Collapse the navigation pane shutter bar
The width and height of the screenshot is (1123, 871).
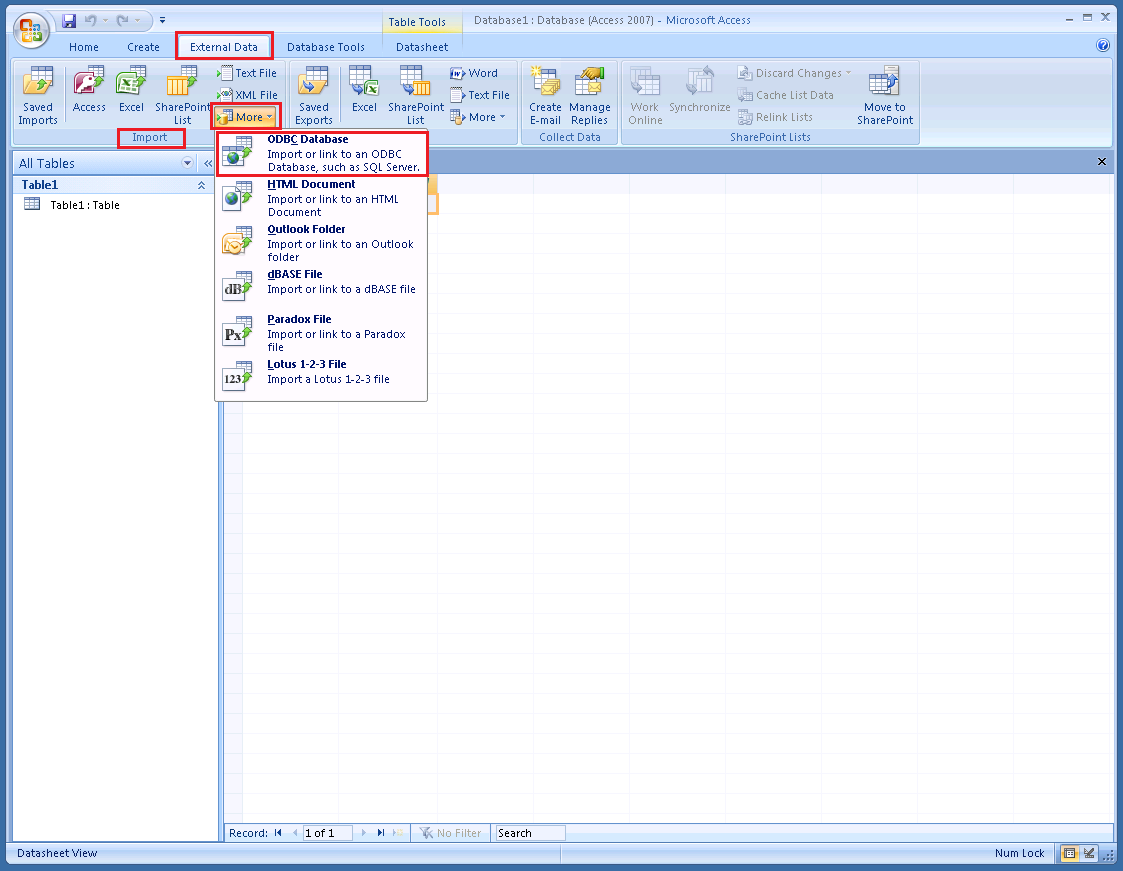pyautogui.click(x=208, y=163)
